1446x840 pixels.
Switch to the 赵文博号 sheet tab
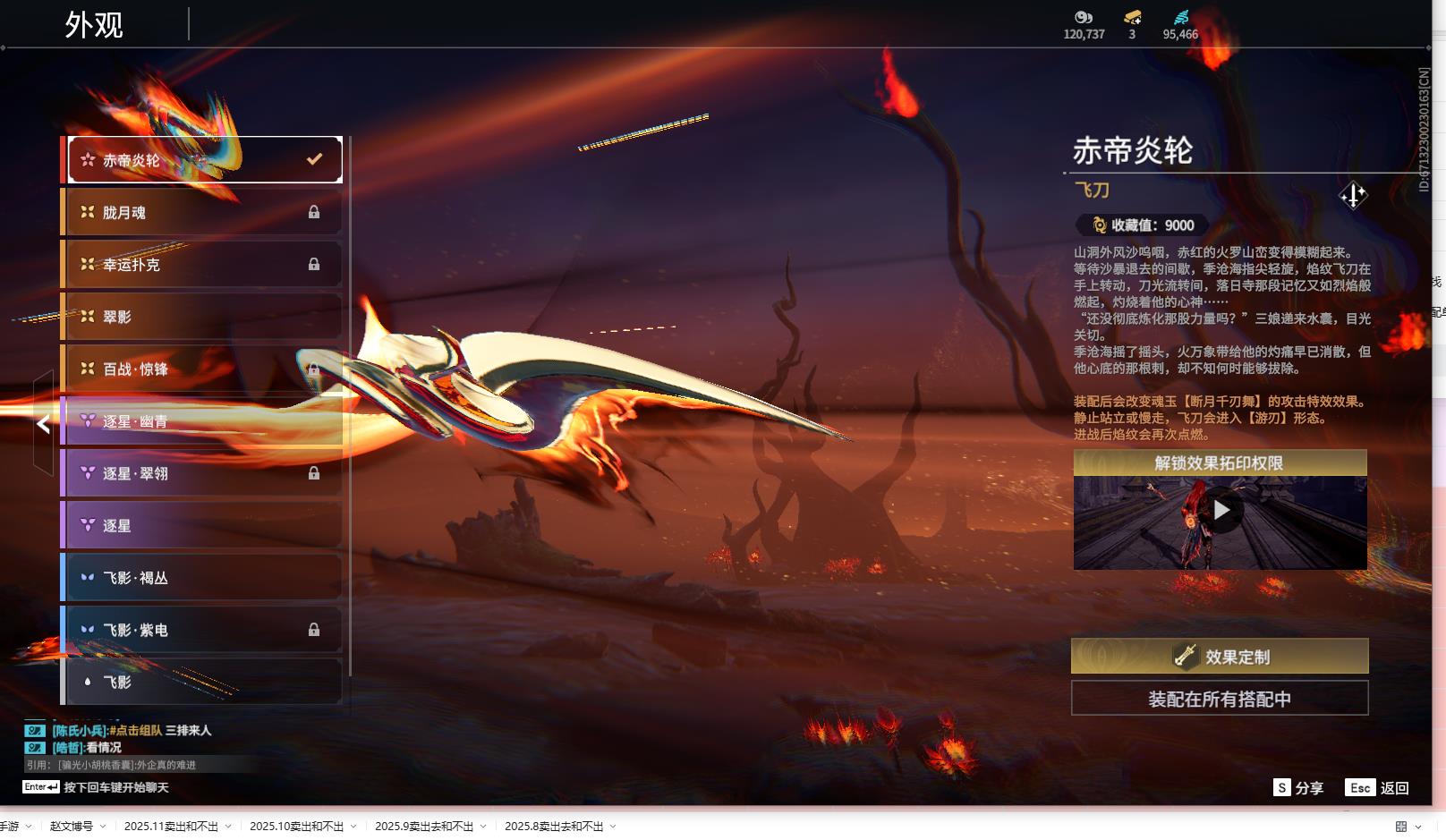pos(72,826)
